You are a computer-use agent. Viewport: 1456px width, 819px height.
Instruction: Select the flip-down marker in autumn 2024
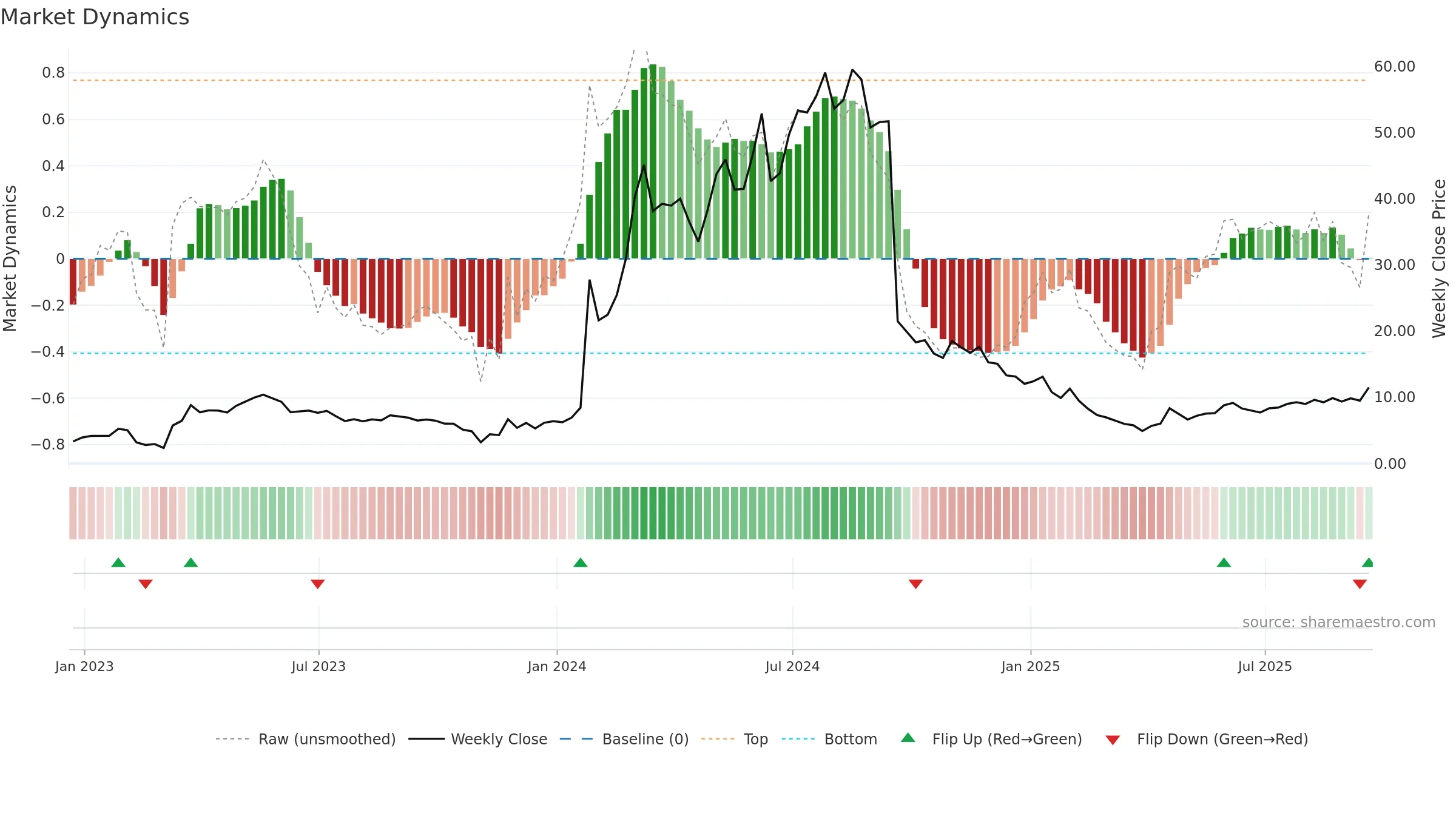coord(916,584)
